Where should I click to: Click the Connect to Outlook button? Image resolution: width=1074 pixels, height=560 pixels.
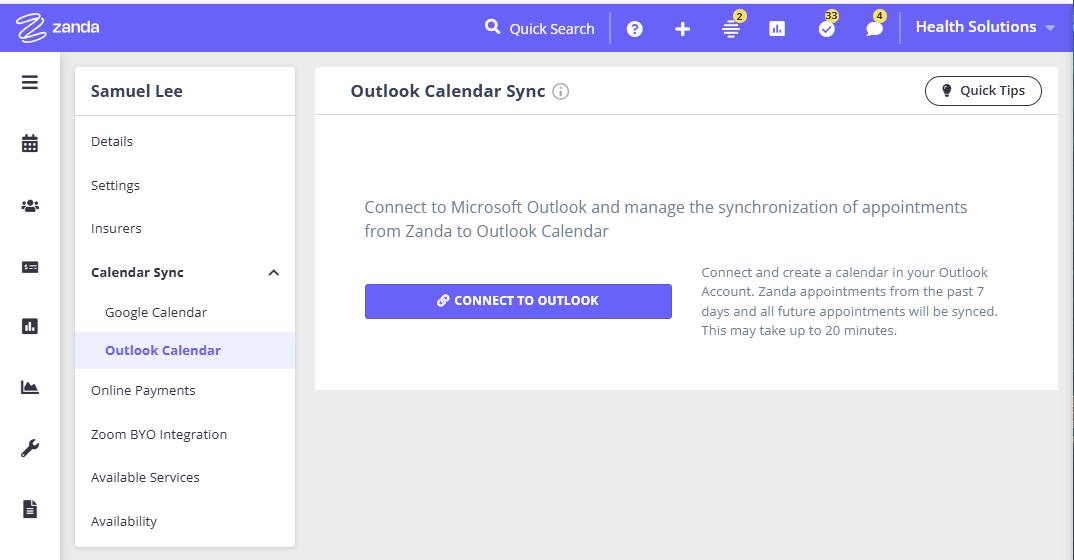pos(518,301)
